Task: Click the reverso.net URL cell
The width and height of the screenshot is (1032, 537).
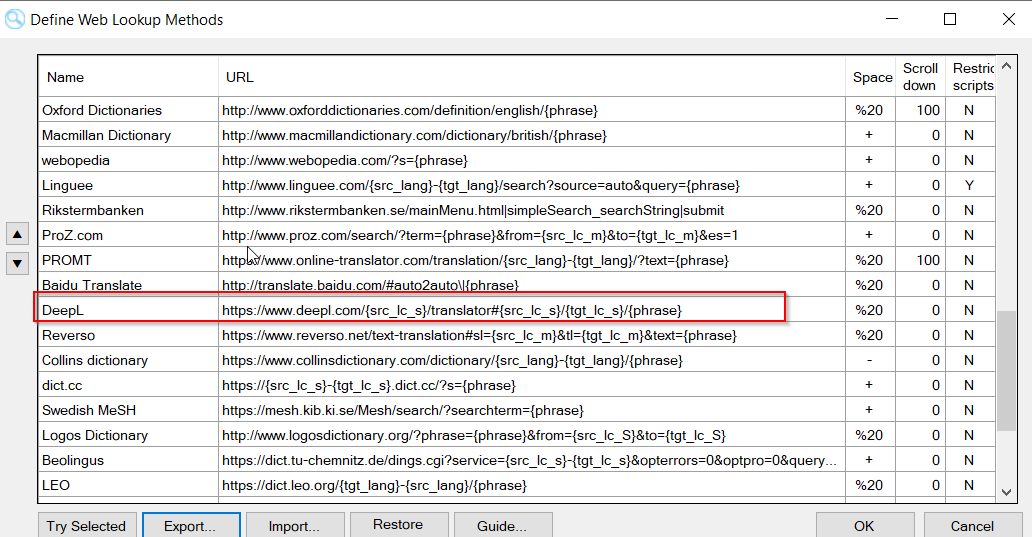Action: pos(532,335)
